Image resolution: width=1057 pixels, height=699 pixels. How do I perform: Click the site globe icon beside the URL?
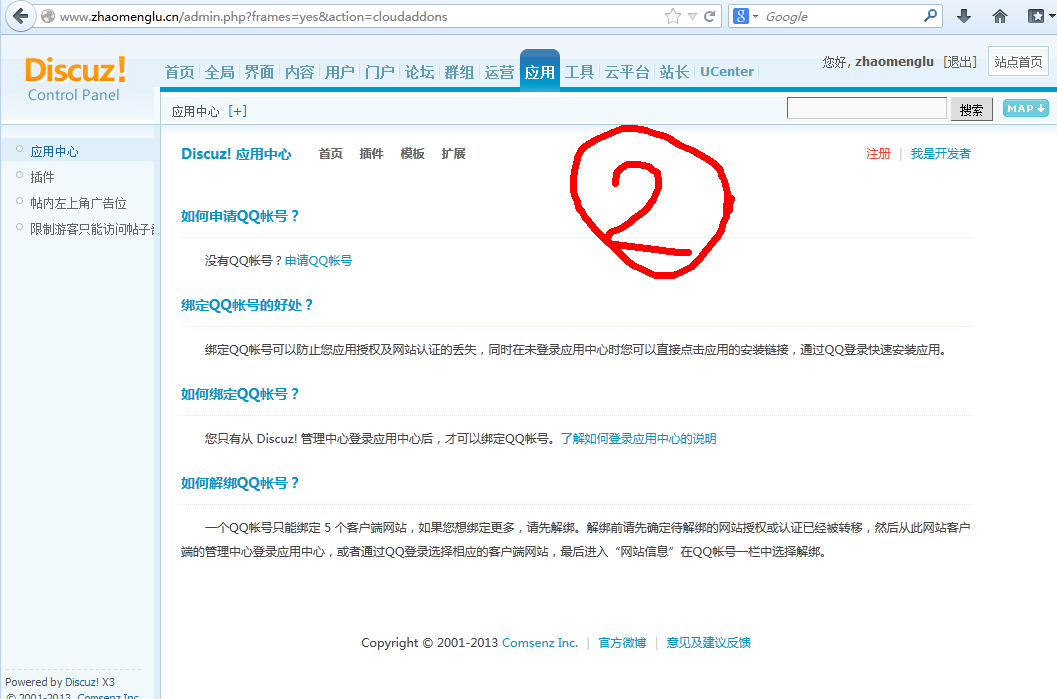[48, 16]
